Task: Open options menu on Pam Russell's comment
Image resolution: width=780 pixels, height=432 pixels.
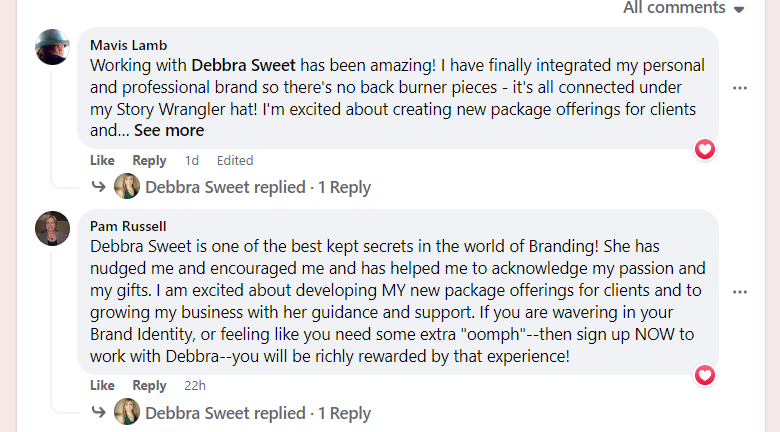Action: point(740,292)
